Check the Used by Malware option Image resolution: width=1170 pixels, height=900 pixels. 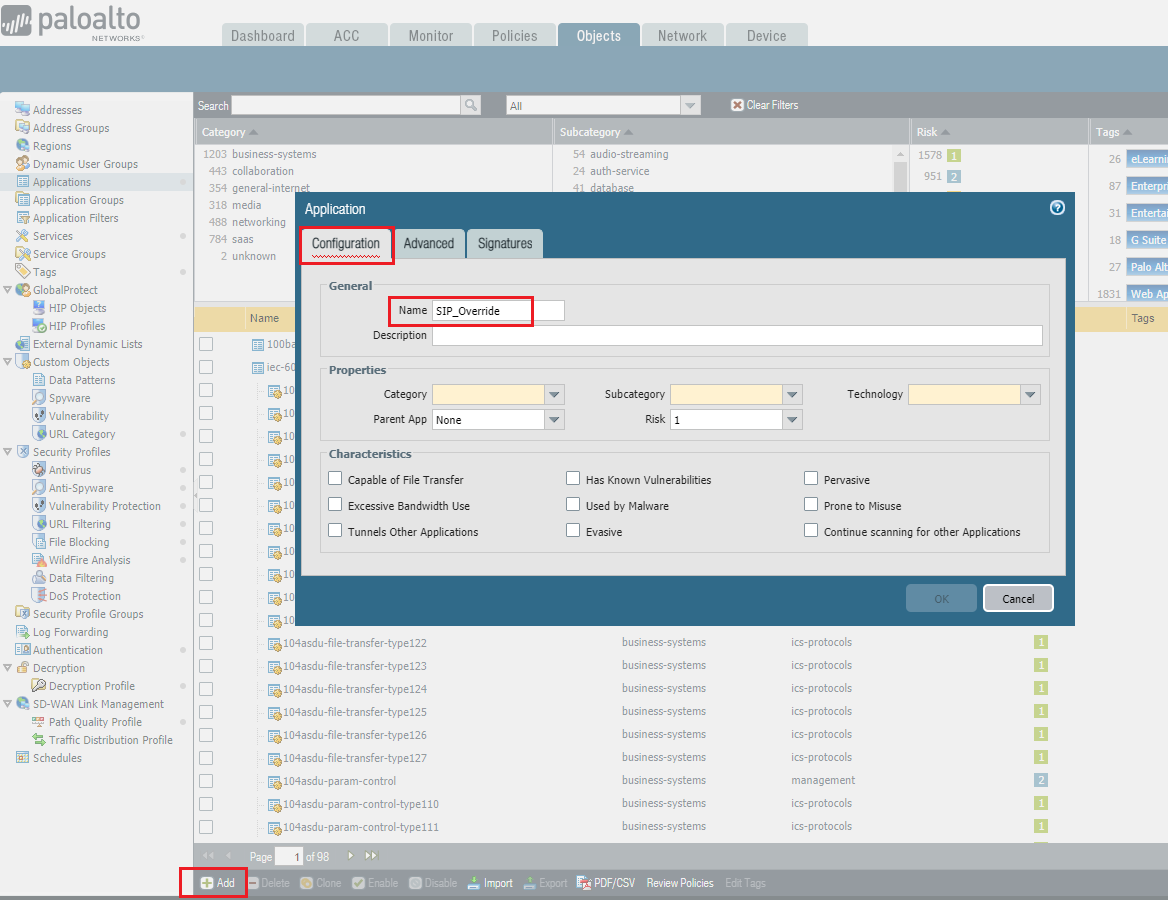coord(573,505)
